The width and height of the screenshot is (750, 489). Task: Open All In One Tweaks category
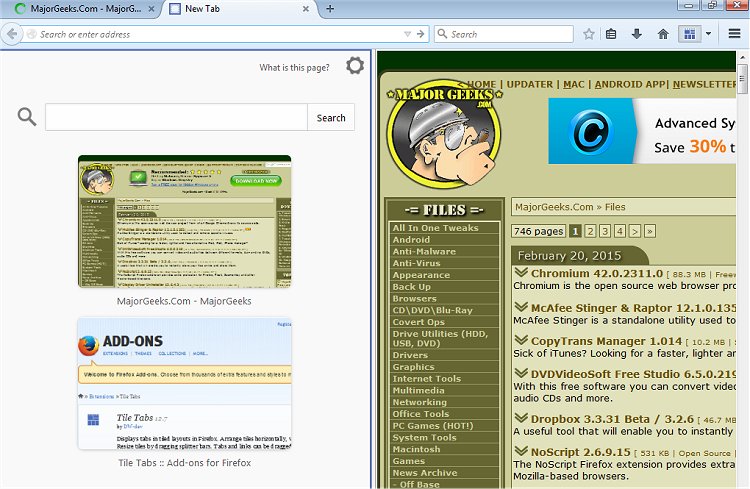[x=445, y=228]
